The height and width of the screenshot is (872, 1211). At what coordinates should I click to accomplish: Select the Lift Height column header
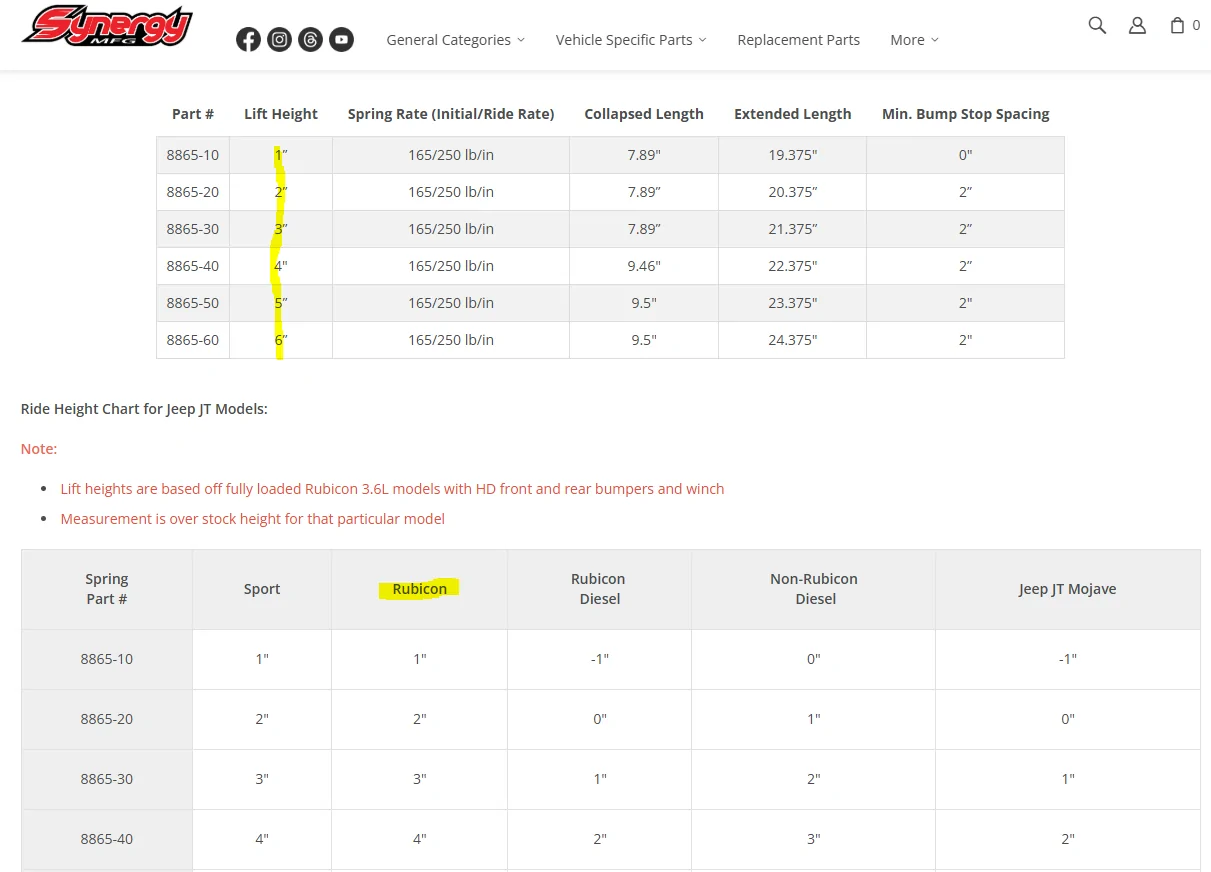tap(281, 114)
